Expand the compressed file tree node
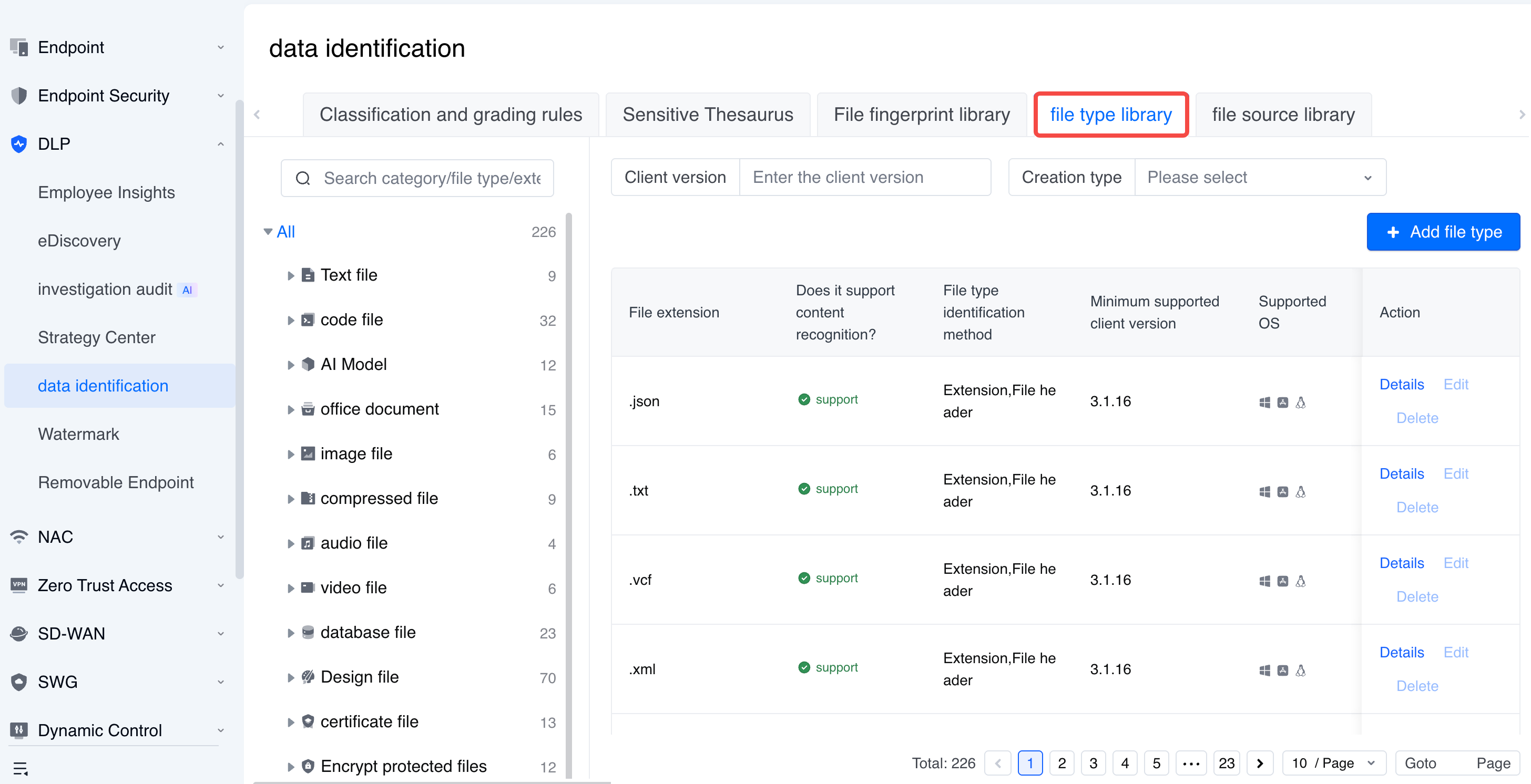 [x=291, y=499]
